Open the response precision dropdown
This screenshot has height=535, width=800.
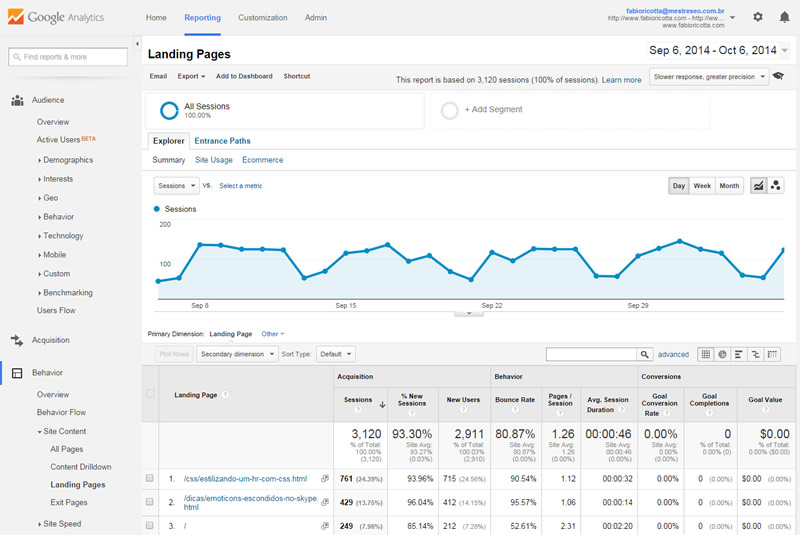pos(709,77)
